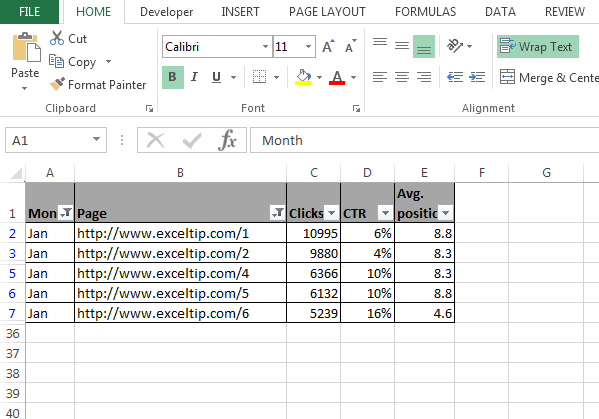Image resolution: width=599 pixels, height=419 pixels.
Task: Open the font size dropdown
Action: coord(308,47)
